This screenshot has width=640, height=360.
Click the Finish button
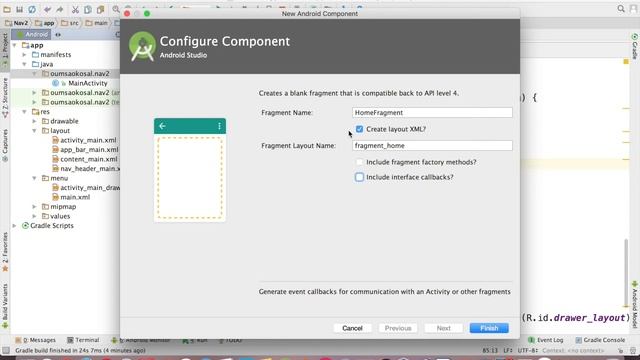pos(489,328)
